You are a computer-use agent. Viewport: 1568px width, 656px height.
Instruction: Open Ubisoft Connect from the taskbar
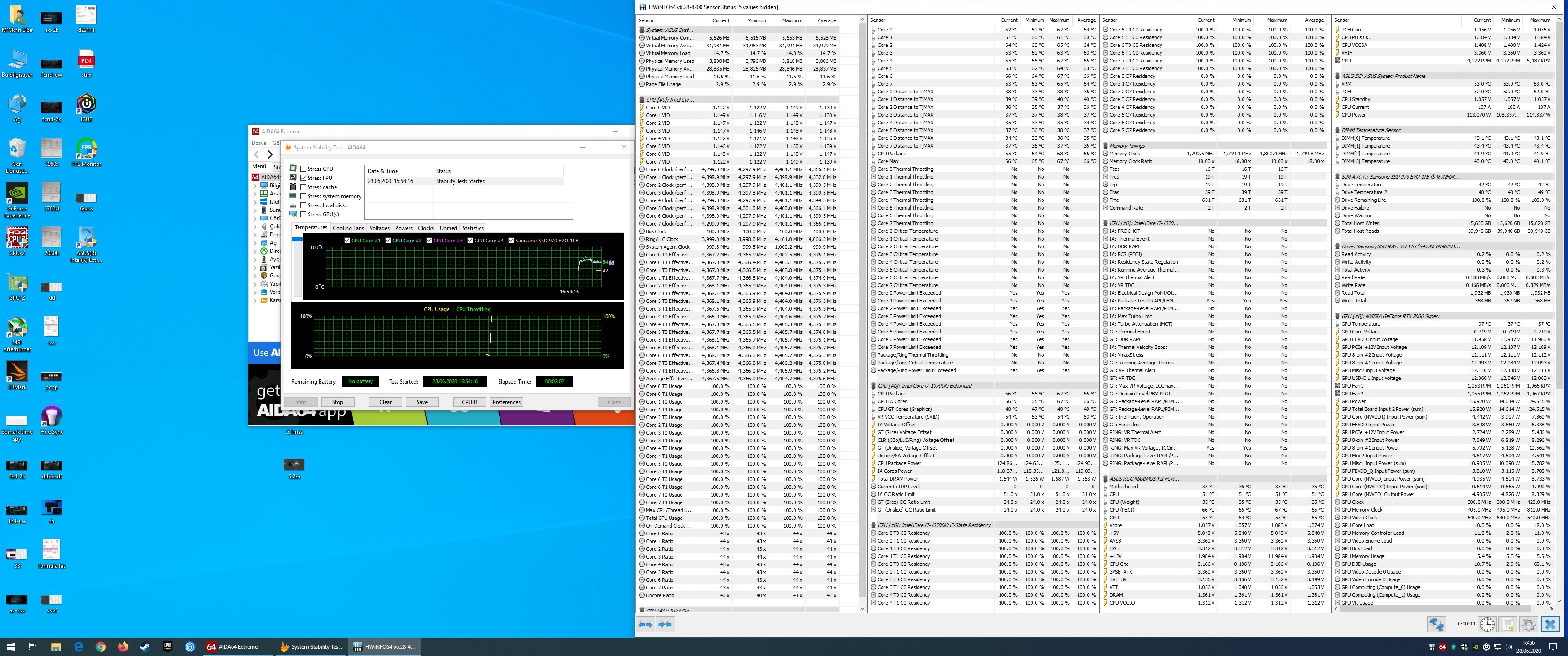[190, 647]
